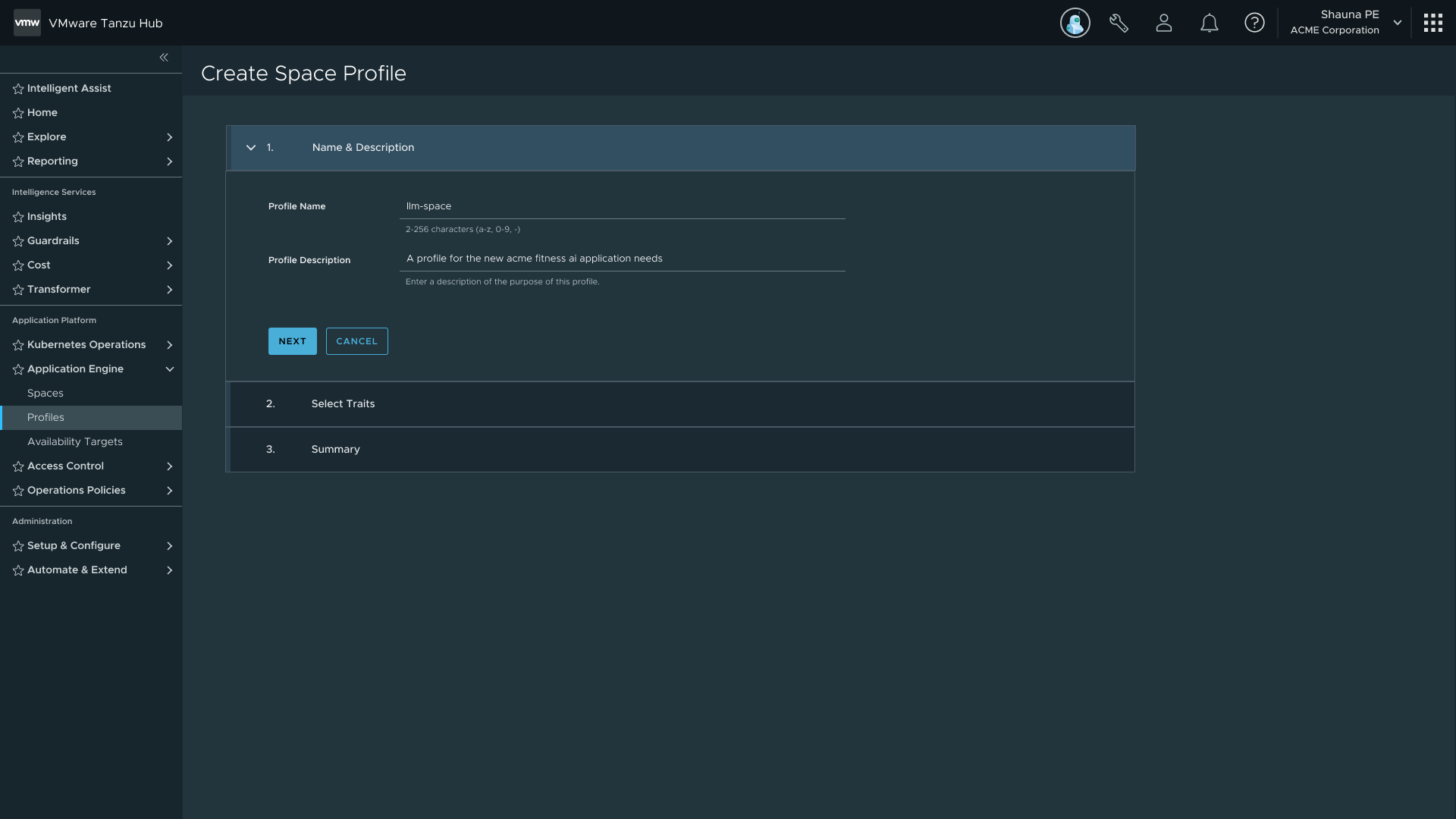
Task: Collapse the sidebar with double chevron
Action: (x=164, y=58)
